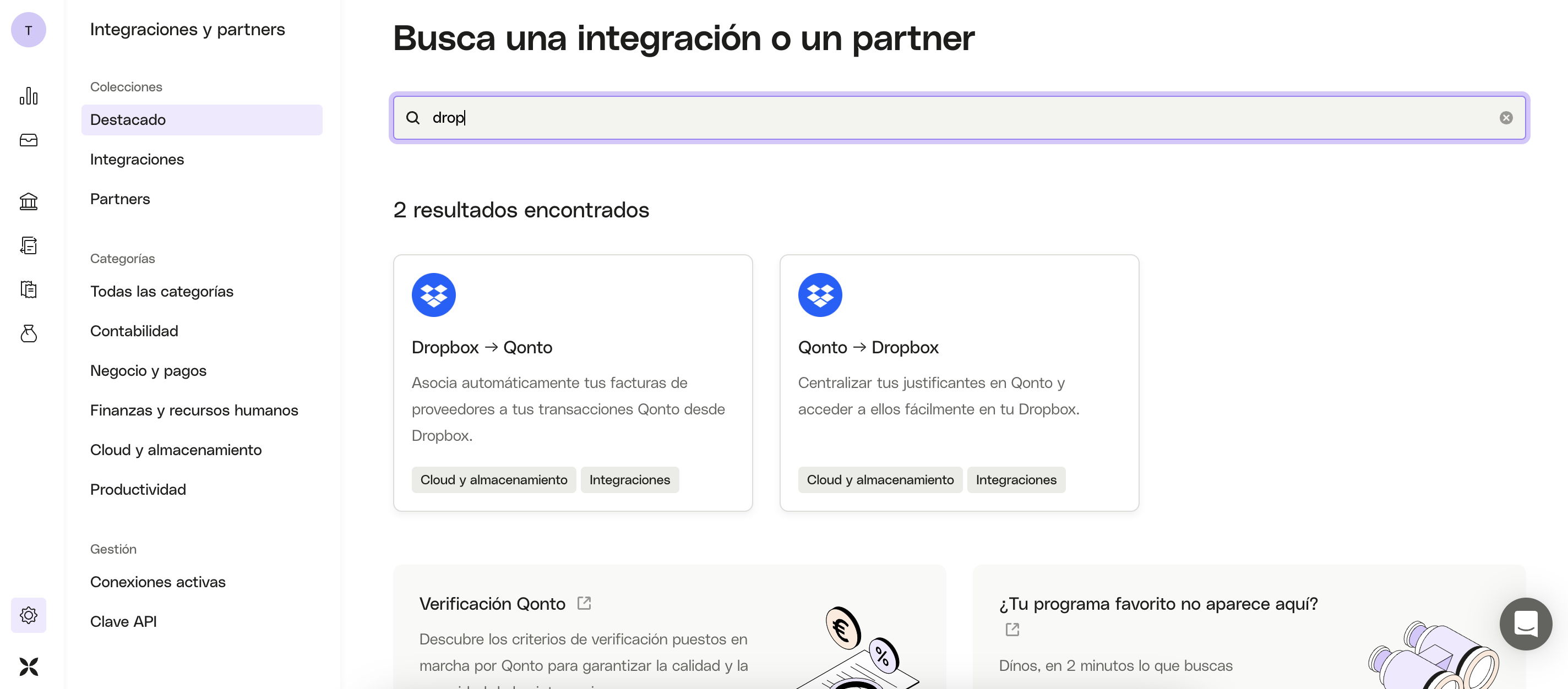
Task: Click the Dropbox → Qonto description text
Action: point(568,409)
